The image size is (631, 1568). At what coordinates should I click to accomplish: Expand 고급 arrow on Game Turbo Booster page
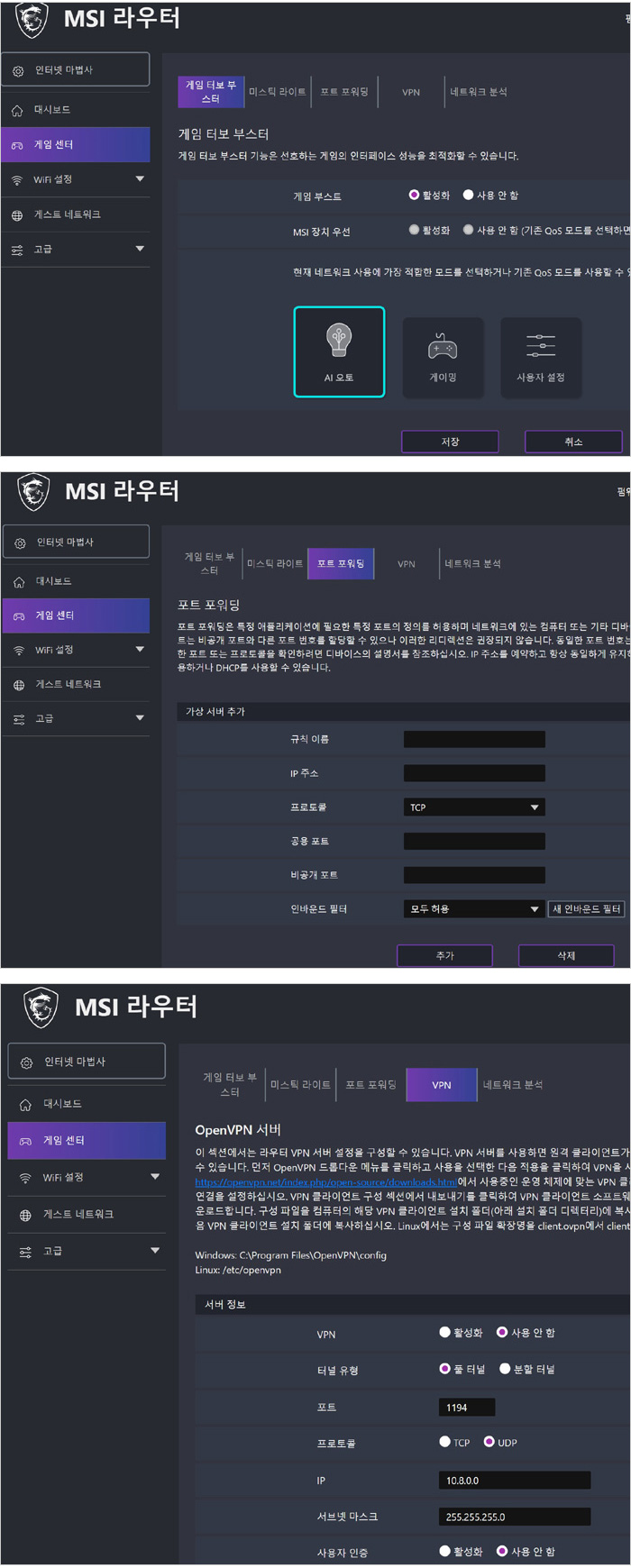point(140,249)
